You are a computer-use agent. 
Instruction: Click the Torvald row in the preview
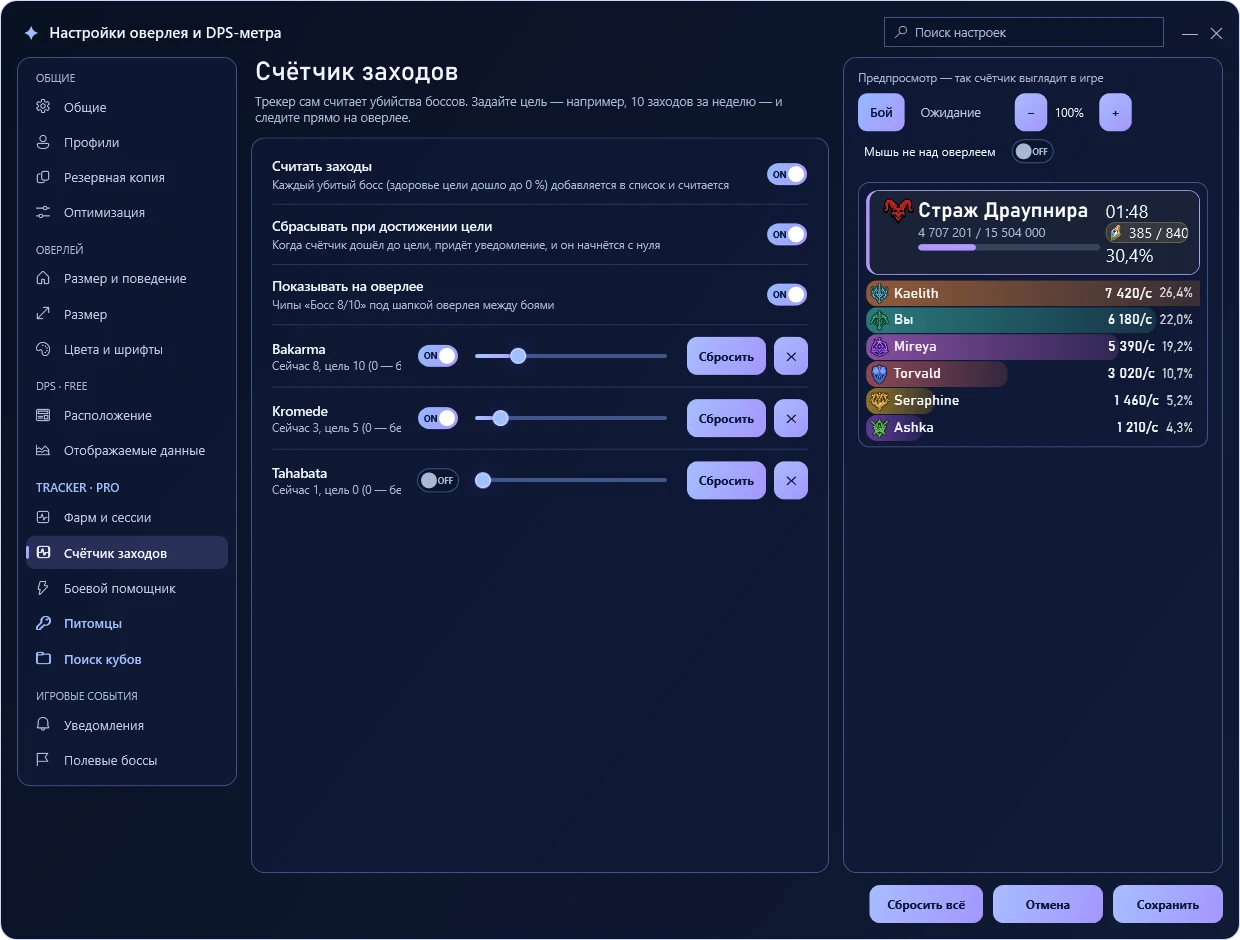[1032, 373]
